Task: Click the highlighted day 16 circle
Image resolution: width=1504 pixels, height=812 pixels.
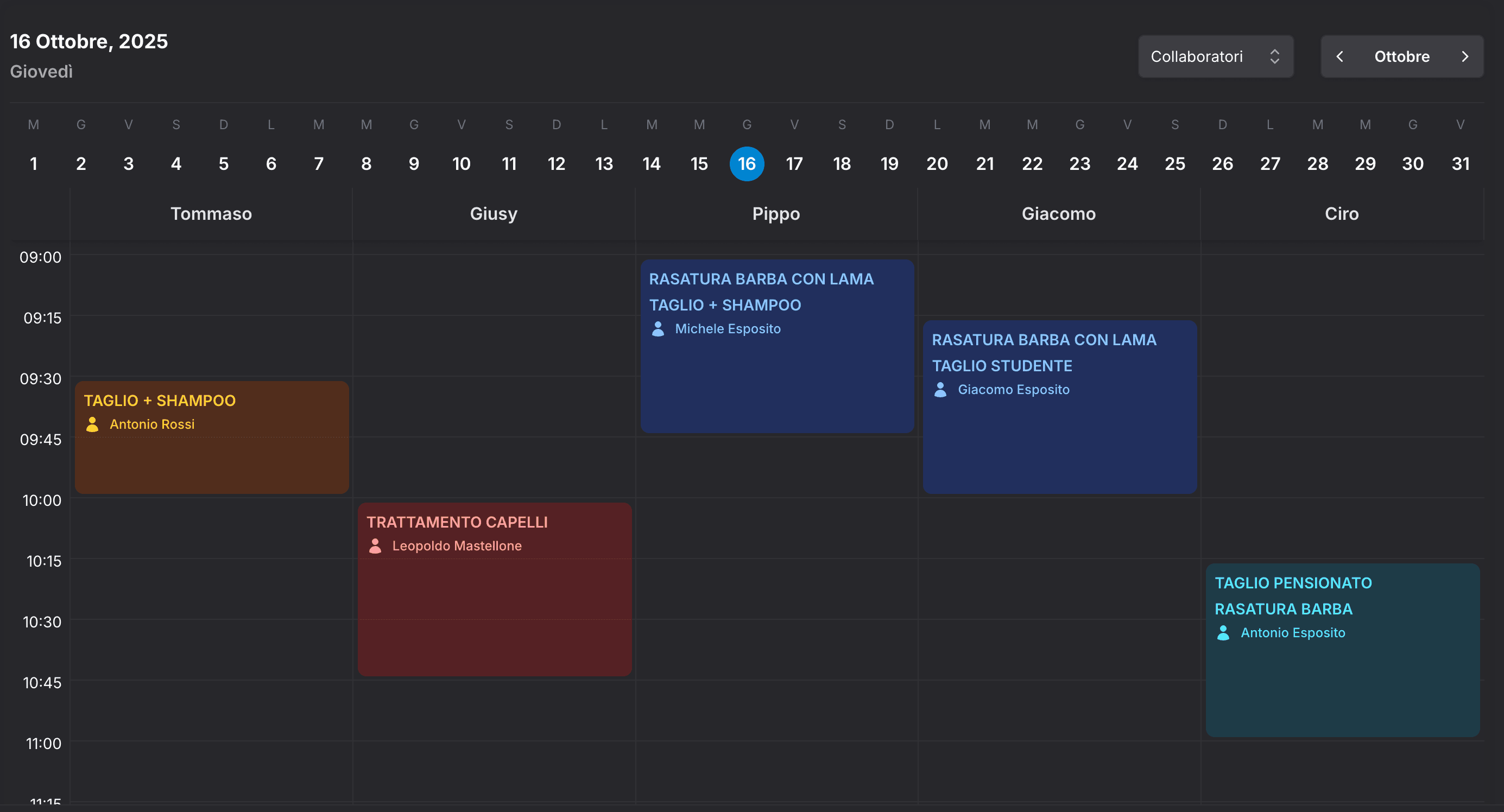Action: coord(747,163)
